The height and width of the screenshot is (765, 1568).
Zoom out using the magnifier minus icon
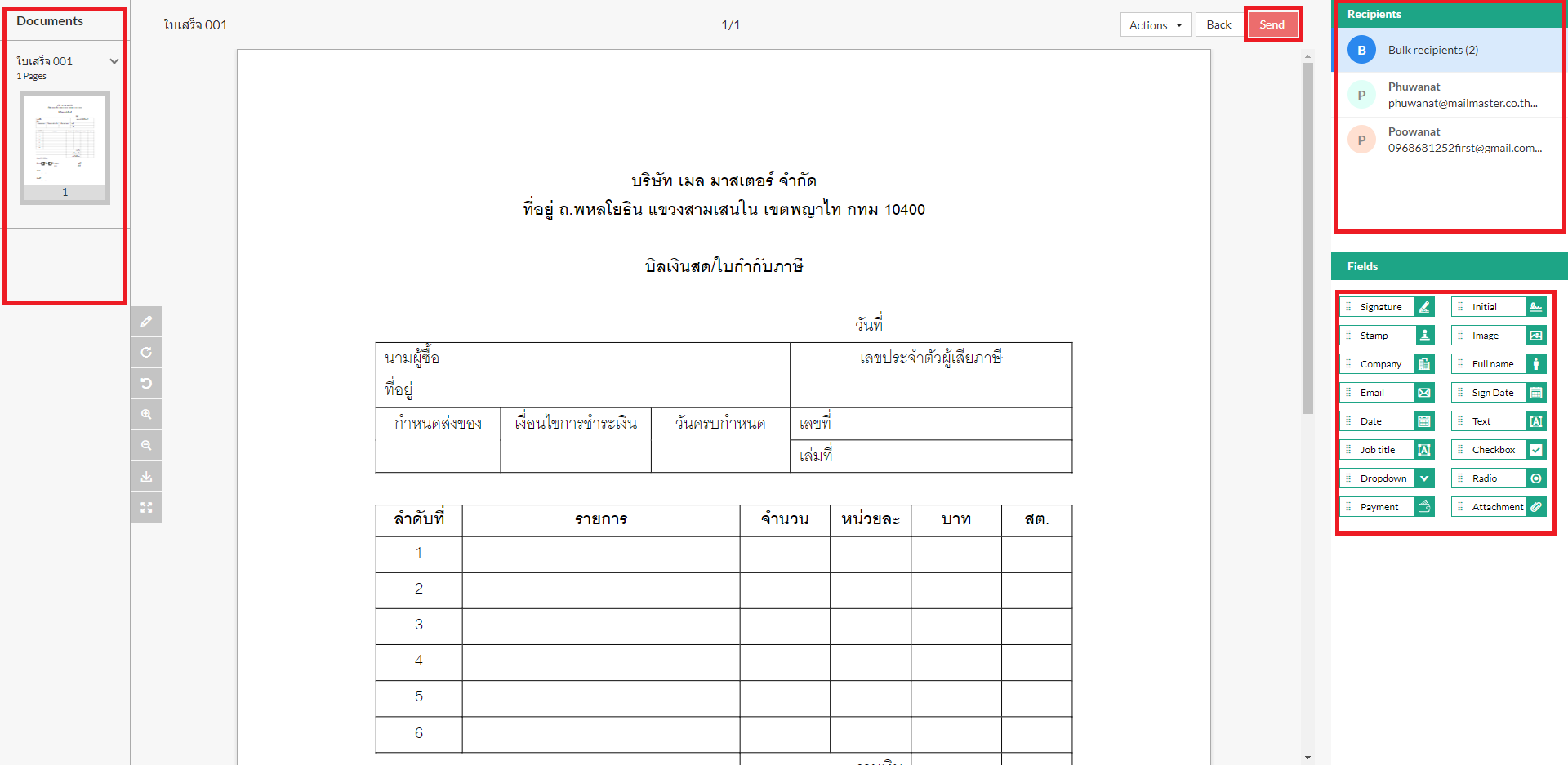tap(146, 446)
